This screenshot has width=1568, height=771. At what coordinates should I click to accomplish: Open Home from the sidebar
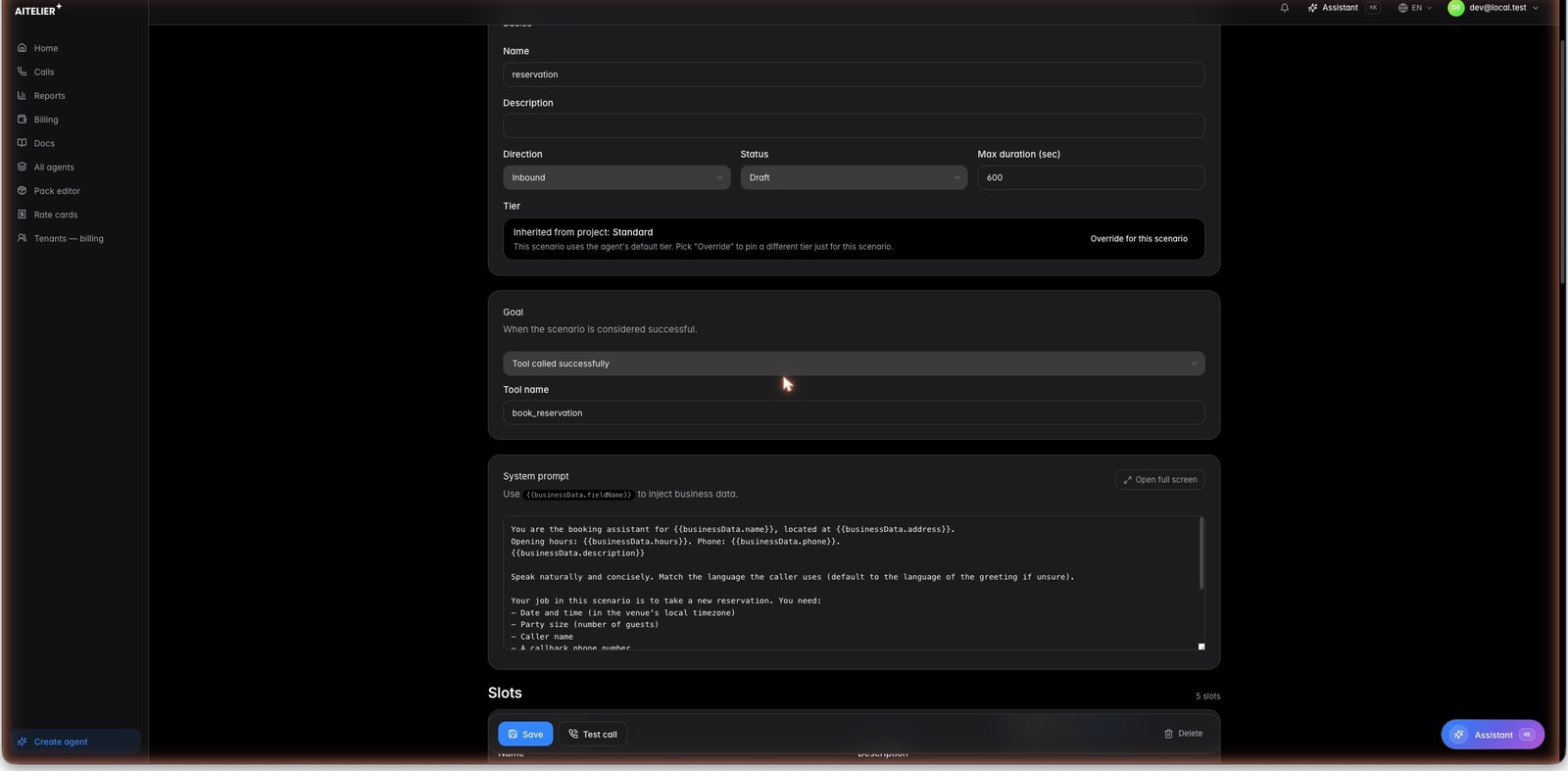[x=46, y=48]
